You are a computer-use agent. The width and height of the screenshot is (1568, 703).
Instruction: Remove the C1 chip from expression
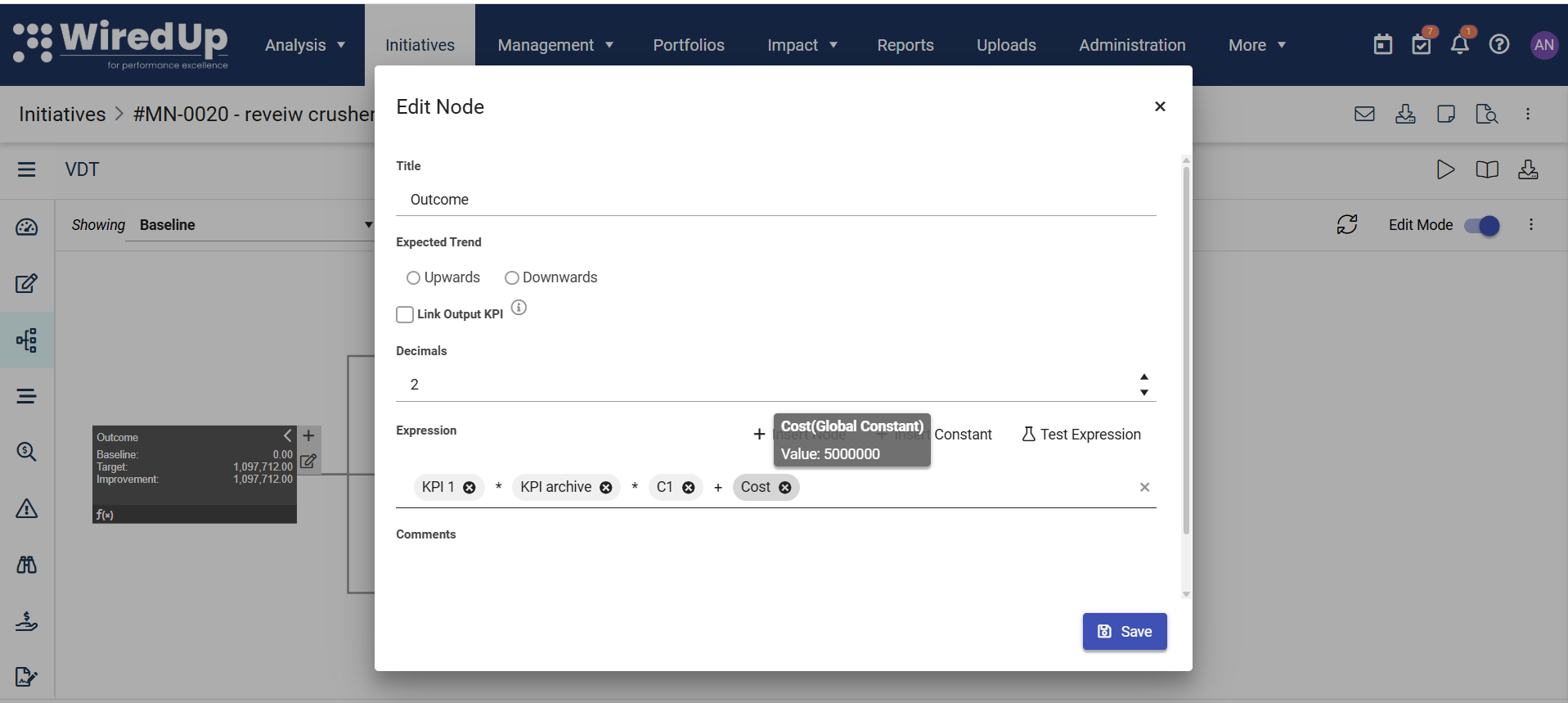point(689,488)
